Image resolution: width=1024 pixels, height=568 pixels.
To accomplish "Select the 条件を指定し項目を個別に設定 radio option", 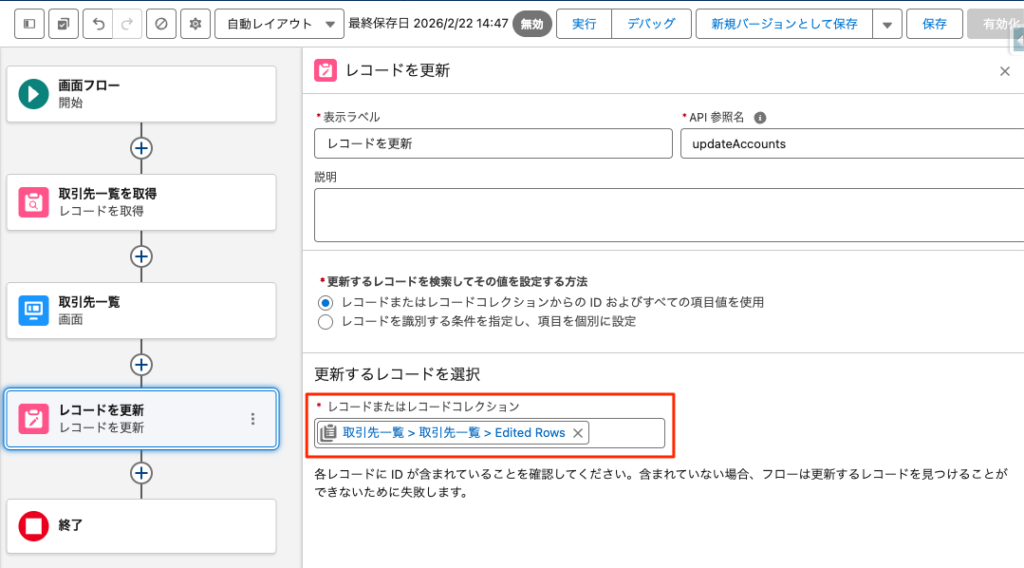I will click(x=324, y=322).
